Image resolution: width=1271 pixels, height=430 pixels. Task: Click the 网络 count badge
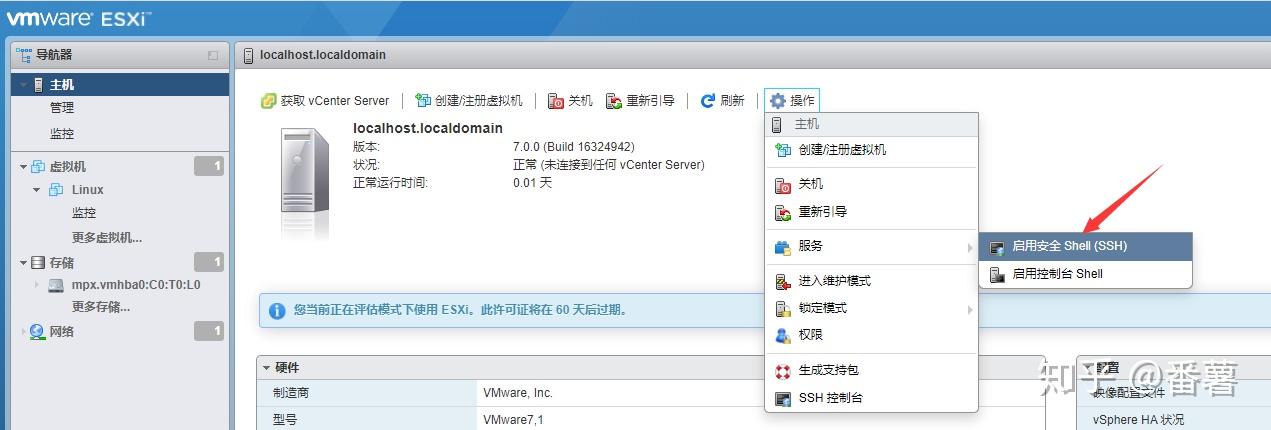209,331
